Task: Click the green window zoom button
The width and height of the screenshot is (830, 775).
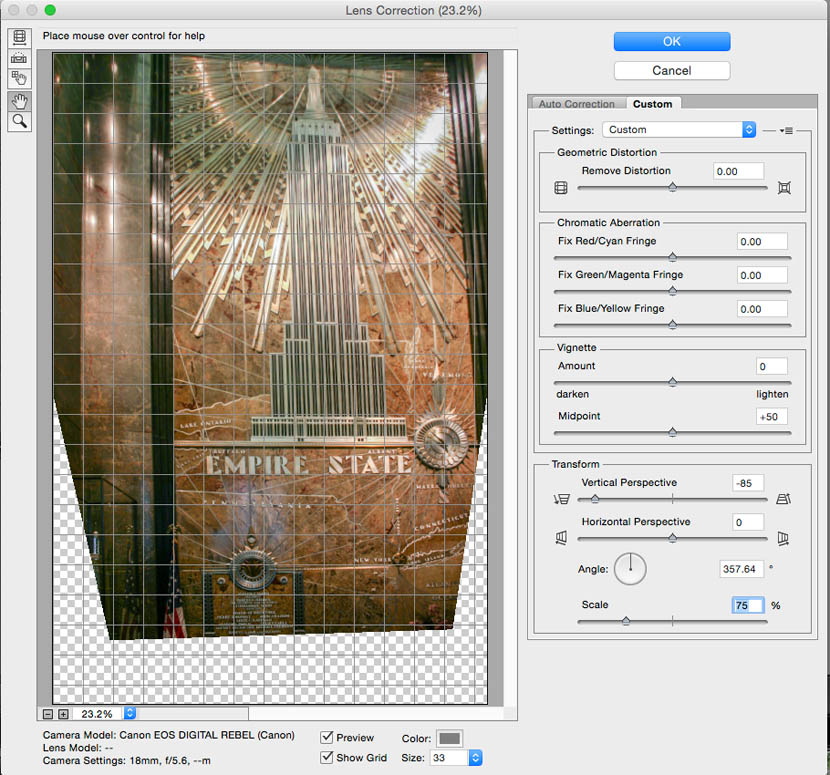Action: (50, 10)
